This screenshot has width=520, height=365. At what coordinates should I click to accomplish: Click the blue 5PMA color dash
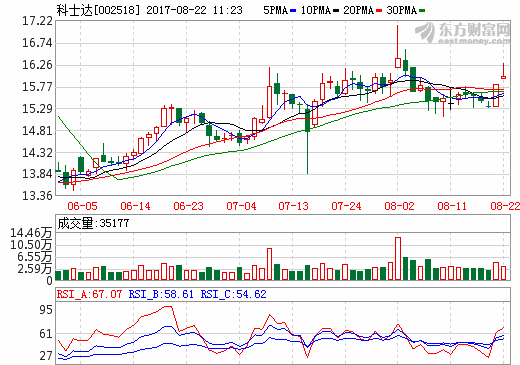tap(293, 11)
